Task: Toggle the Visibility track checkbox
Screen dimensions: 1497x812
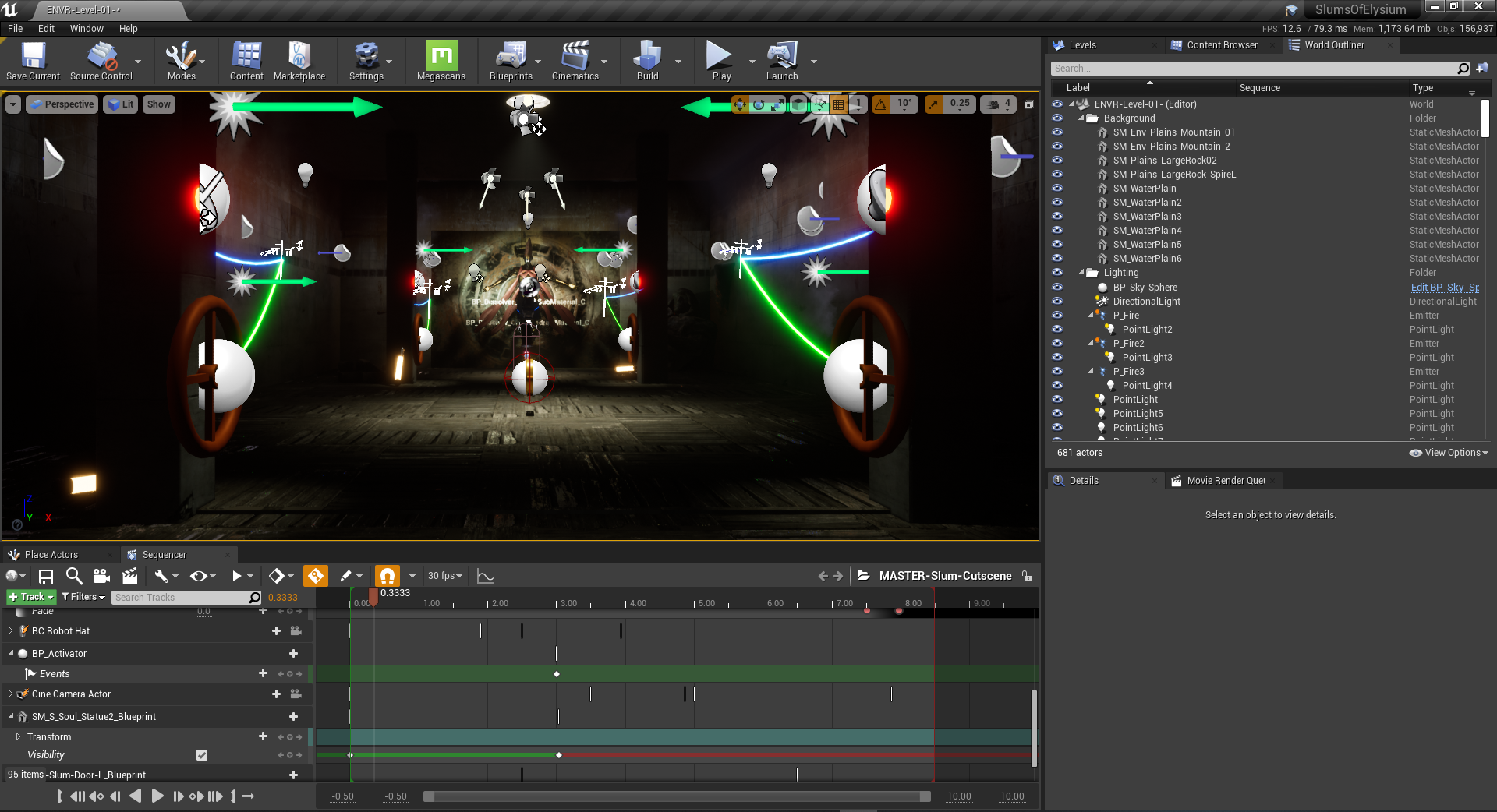Action: (202, 755)
